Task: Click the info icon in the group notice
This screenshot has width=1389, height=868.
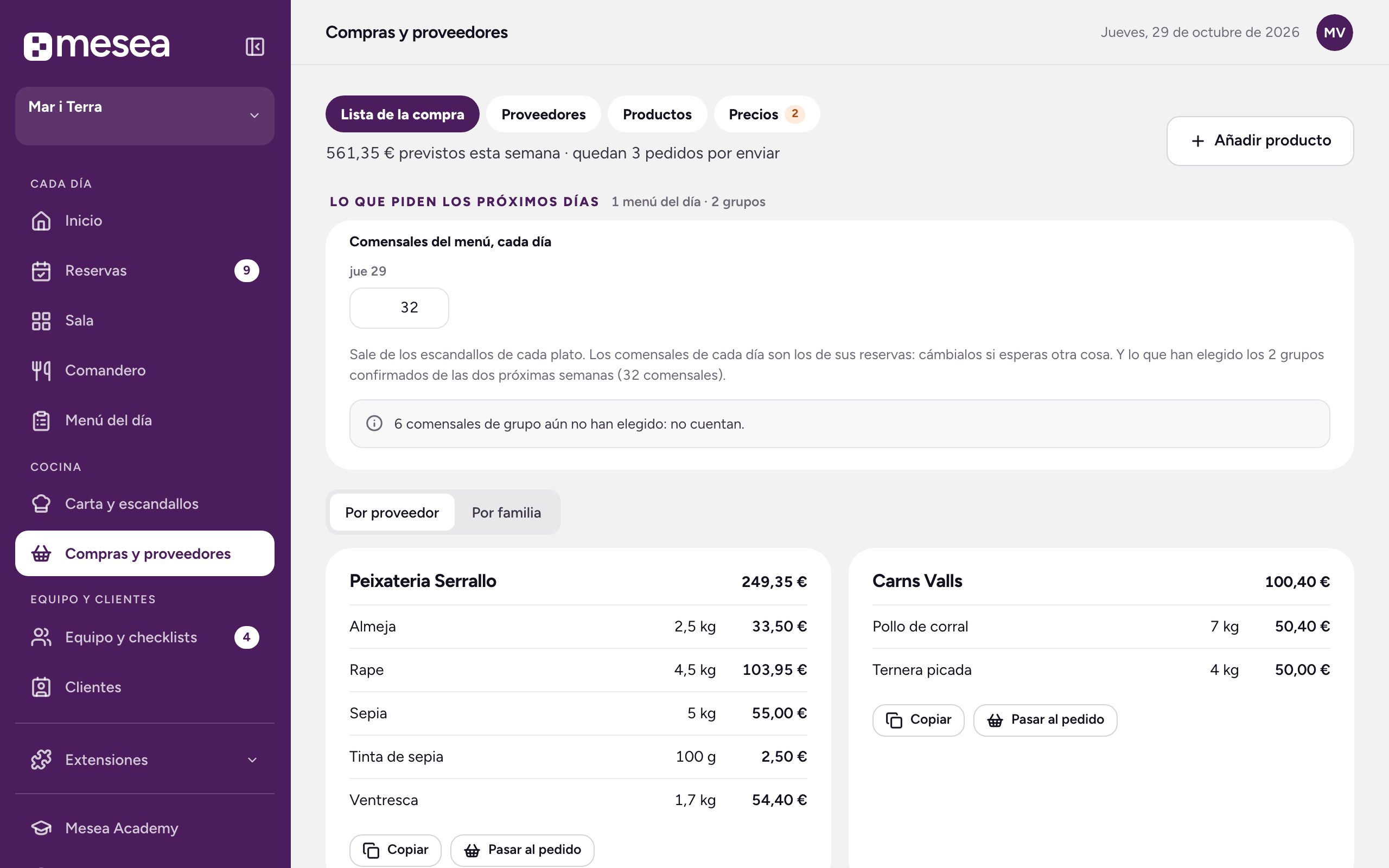Action: point(374,424)
